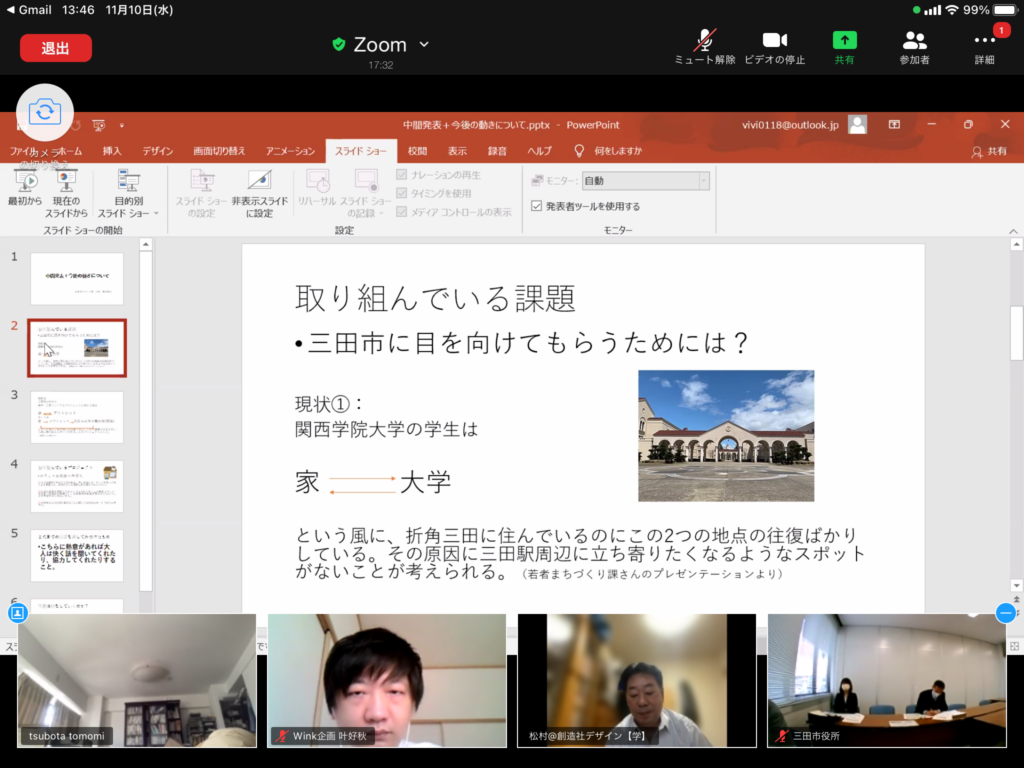Restore down the PowerPoint window
Viewport: 1024px width, 768px height.
click(x=968, y=124)
